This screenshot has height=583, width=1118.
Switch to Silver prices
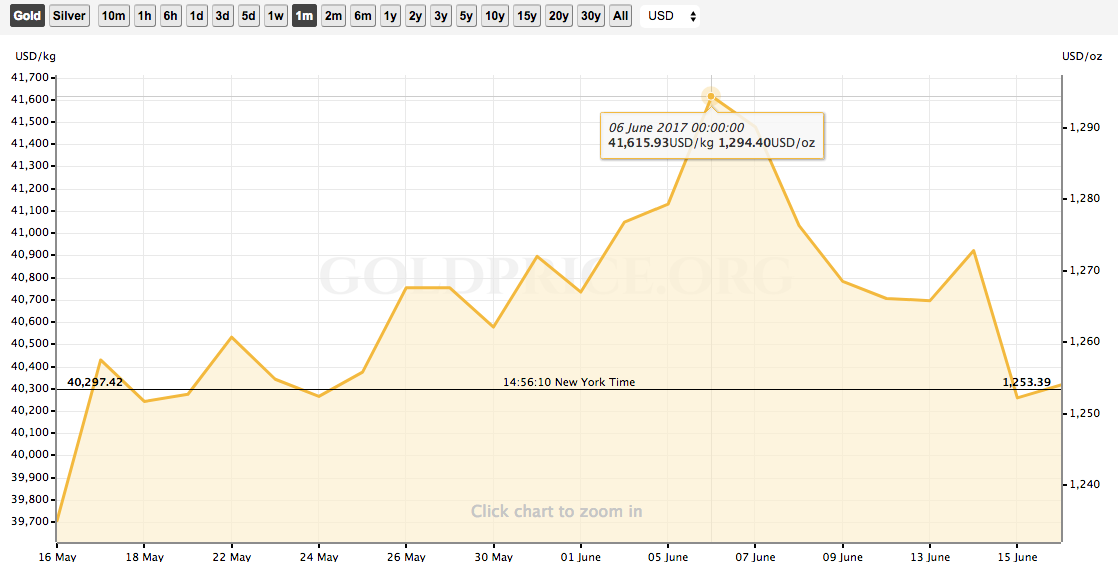click(69, 16)
